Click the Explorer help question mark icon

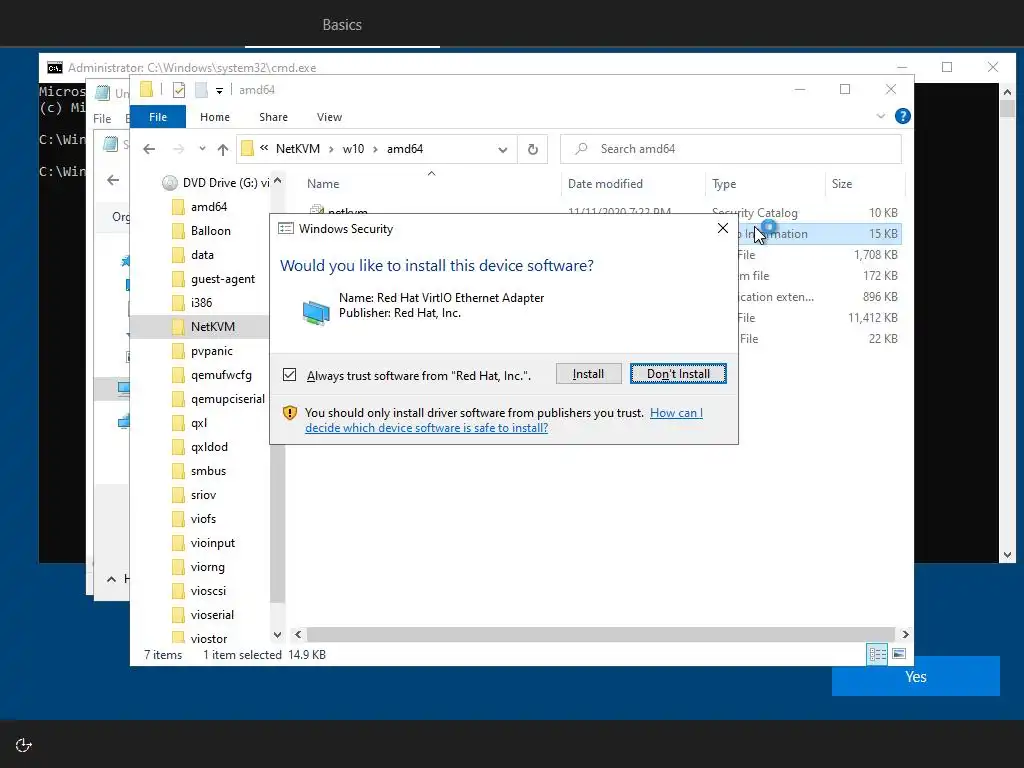[903, 116]
